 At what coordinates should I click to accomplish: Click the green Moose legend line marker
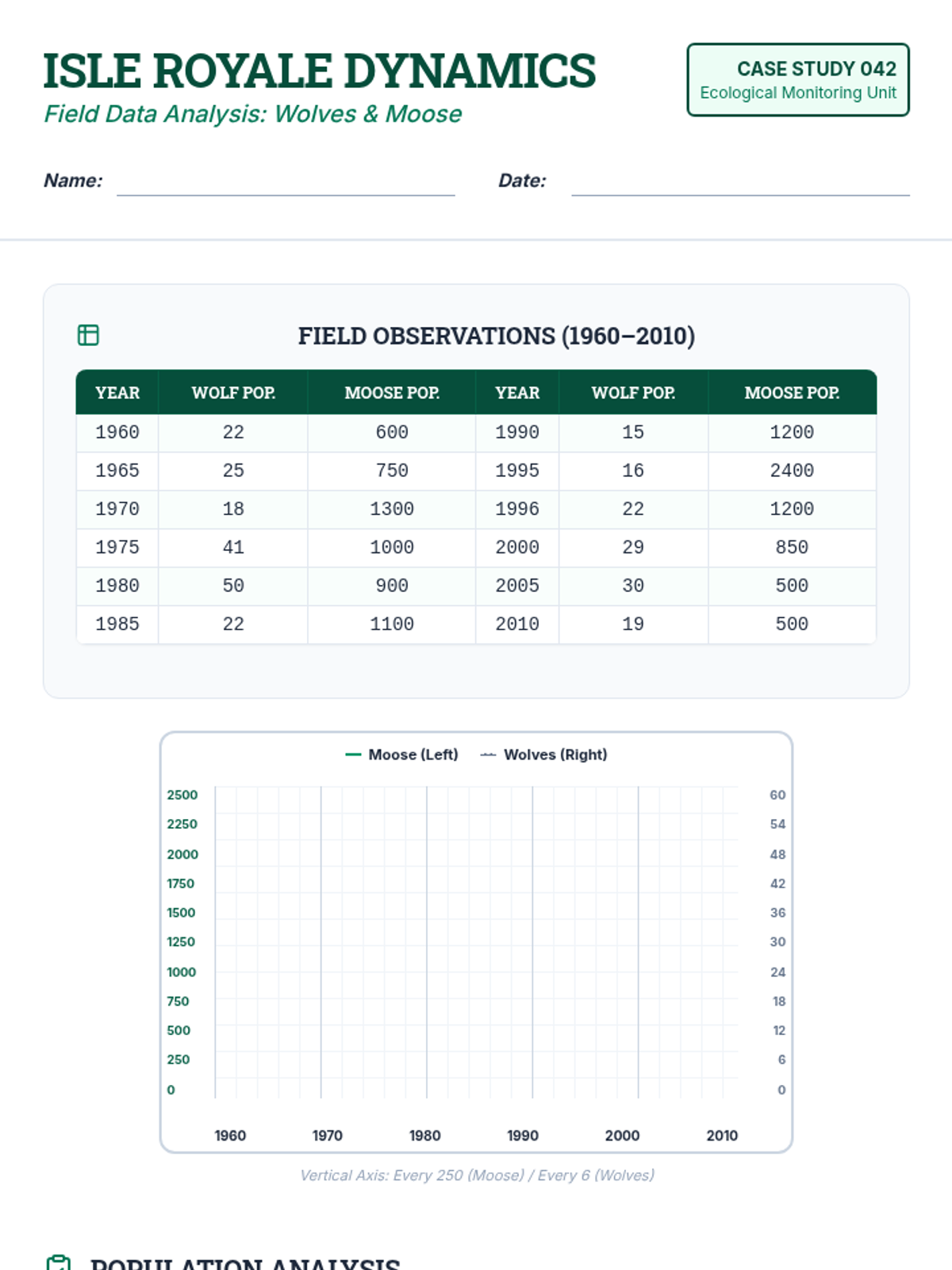(x=353, y=755)
